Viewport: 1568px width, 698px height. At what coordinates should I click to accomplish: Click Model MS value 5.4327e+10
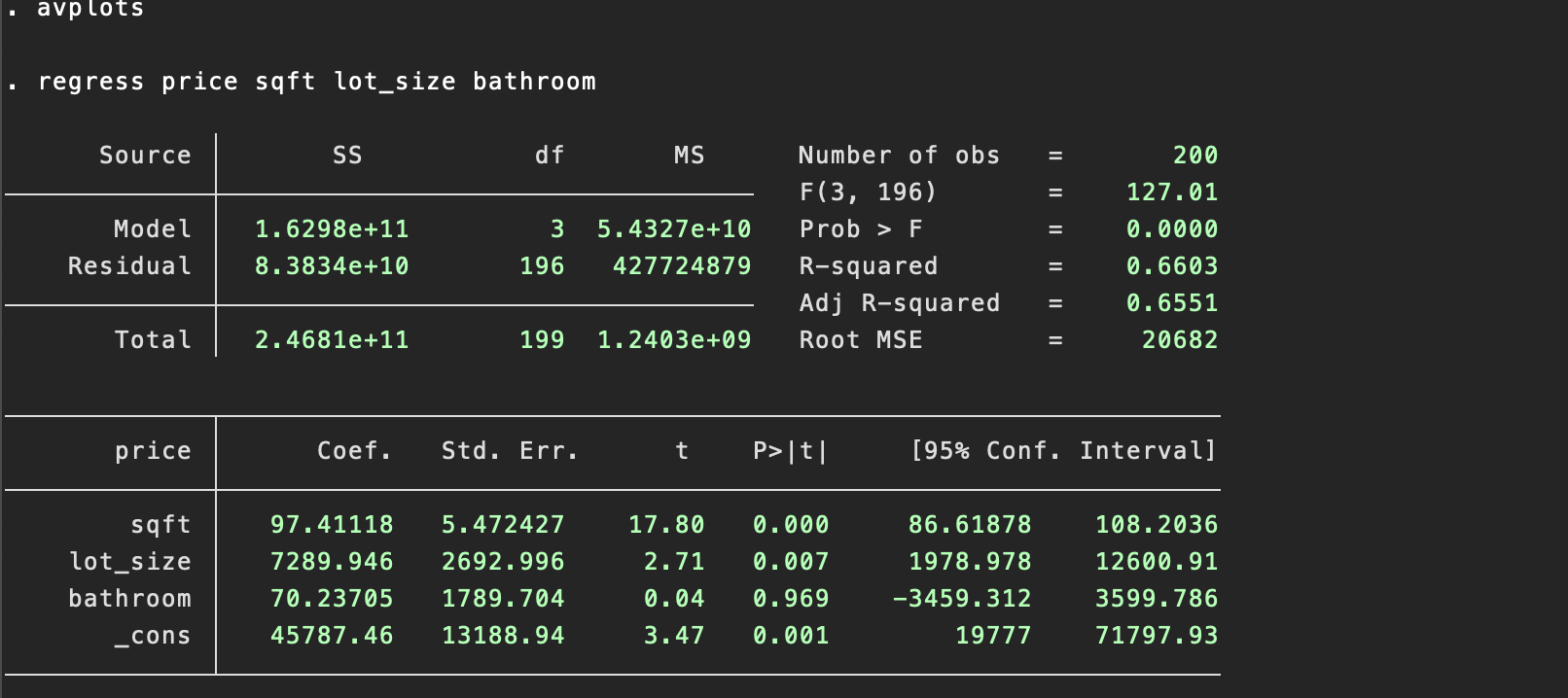674,229
